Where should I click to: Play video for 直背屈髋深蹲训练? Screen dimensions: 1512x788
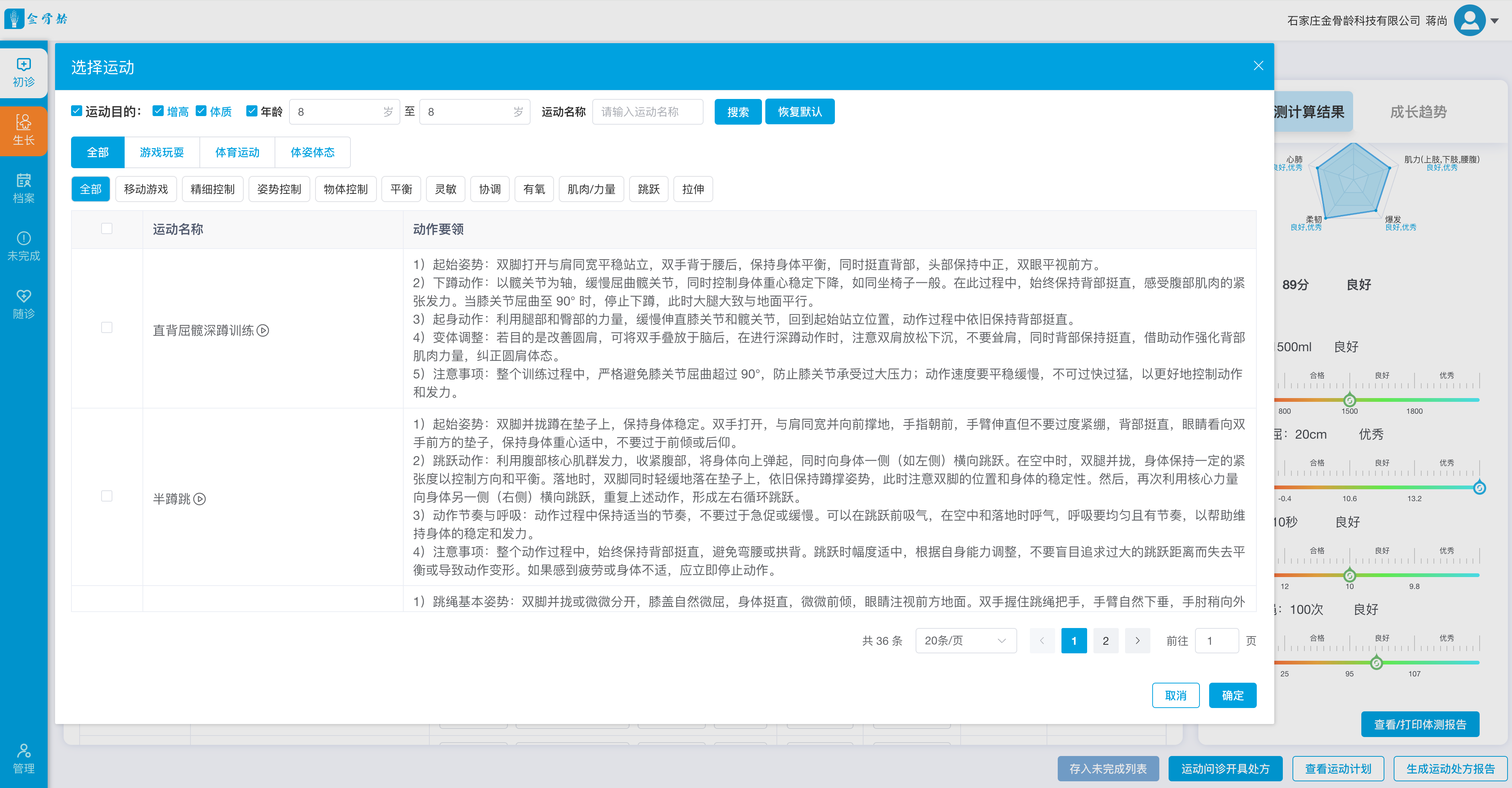coord(263,330)
